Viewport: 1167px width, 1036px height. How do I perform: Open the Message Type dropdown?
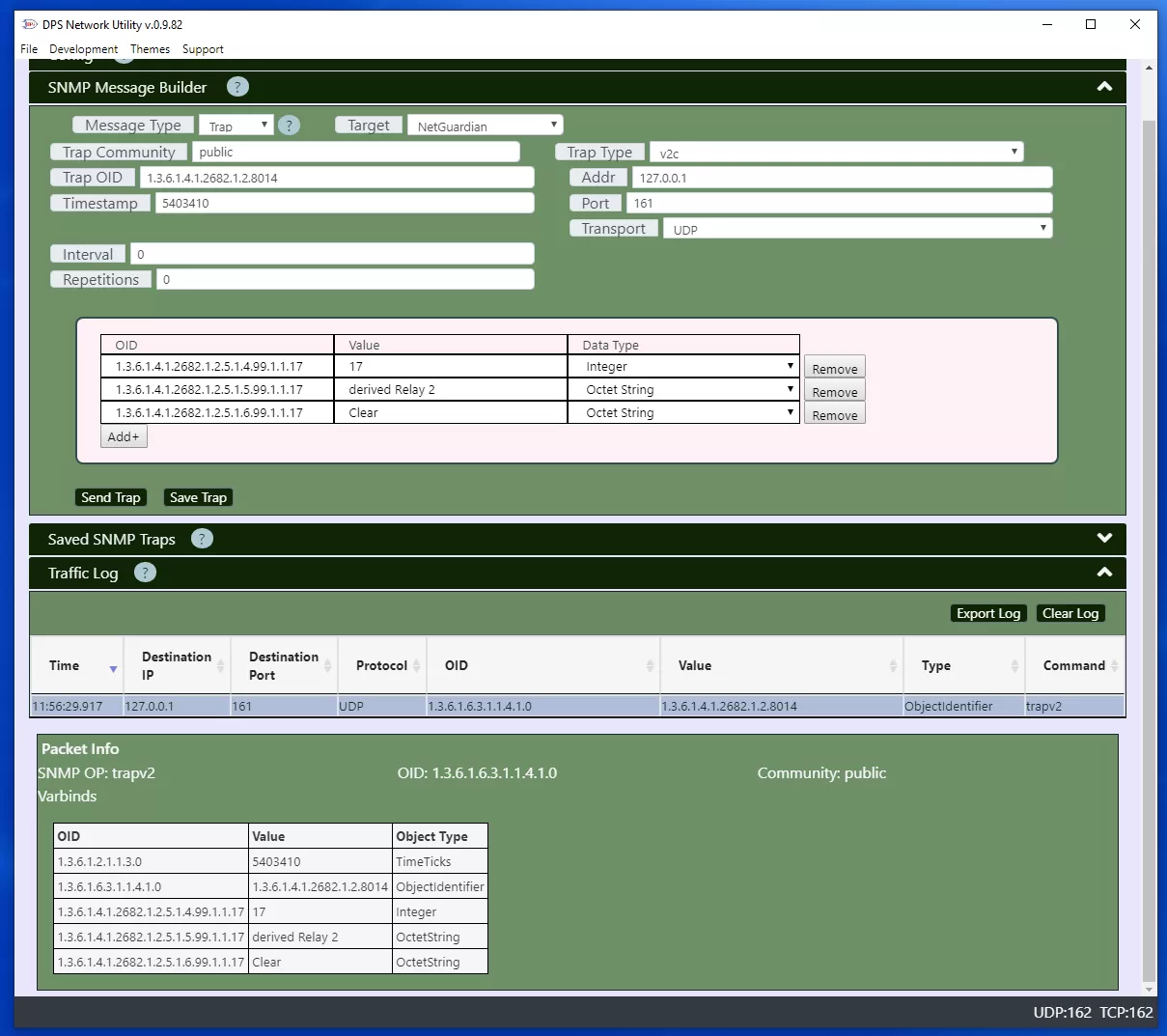coord(236,126)
